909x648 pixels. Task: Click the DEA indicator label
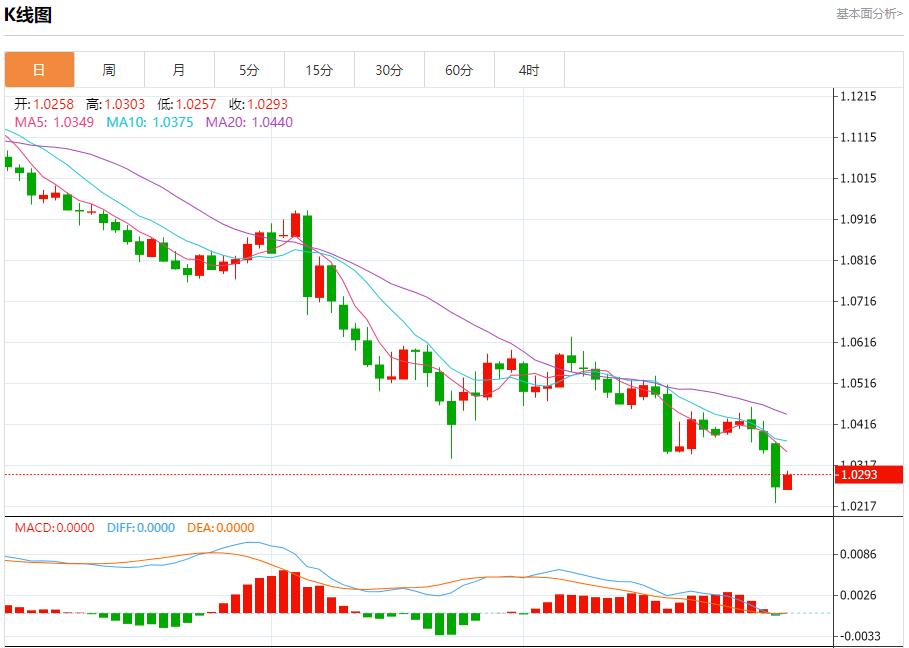(219, 528)
